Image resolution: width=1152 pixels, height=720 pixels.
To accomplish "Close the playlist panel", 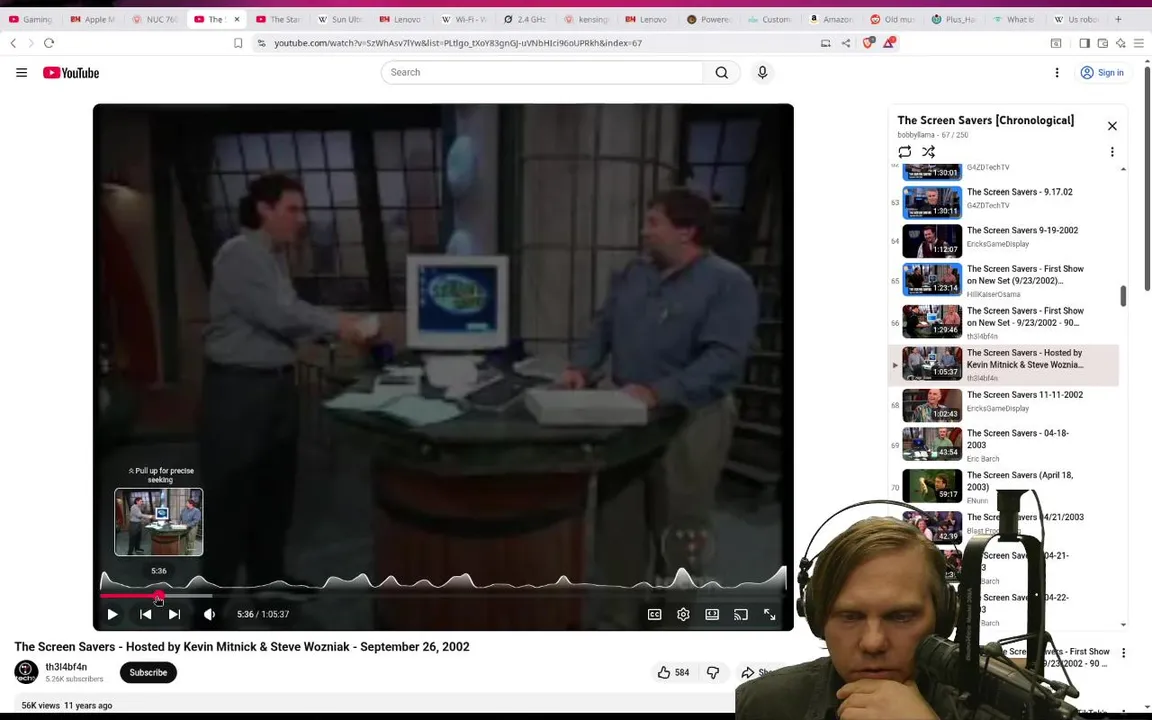I will [1112, 126].
